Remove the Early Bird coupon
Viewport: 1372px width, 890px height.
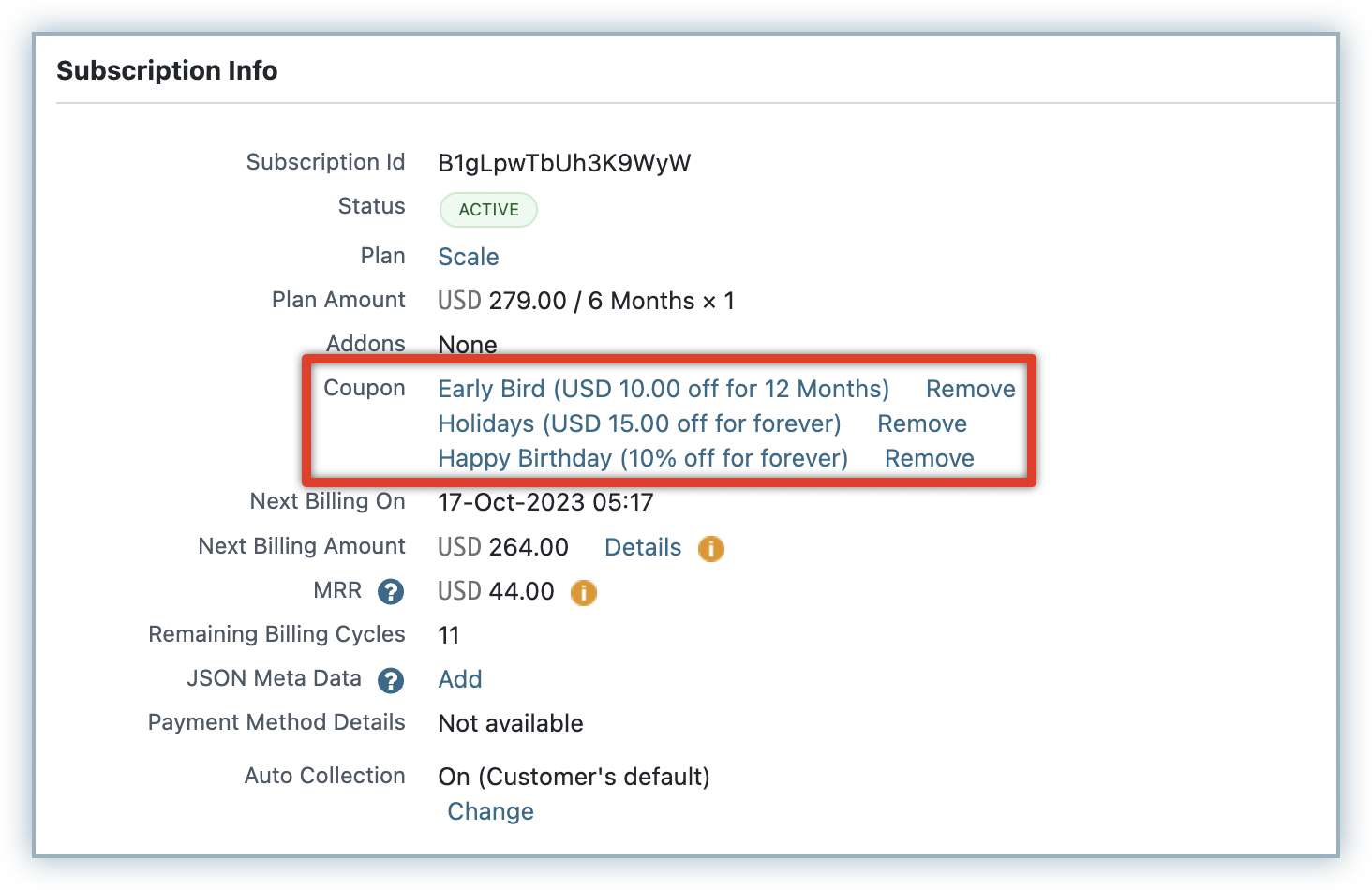tap(970, 389)
